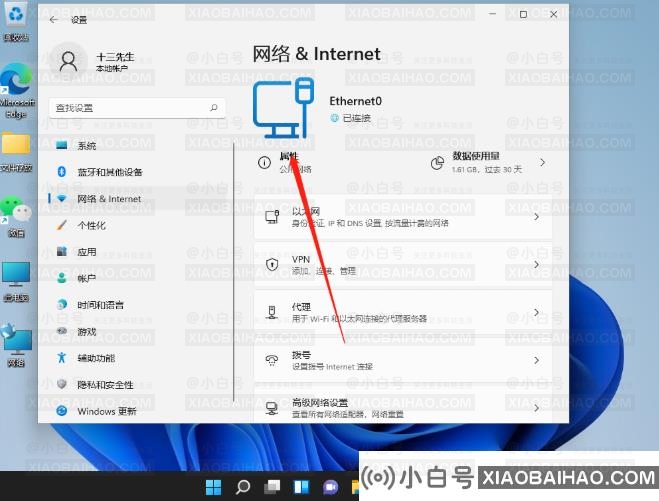This screenshot has width=659, height=501.
Task: Click the 游戏 controller icon
Action: (x=62, y=331)
